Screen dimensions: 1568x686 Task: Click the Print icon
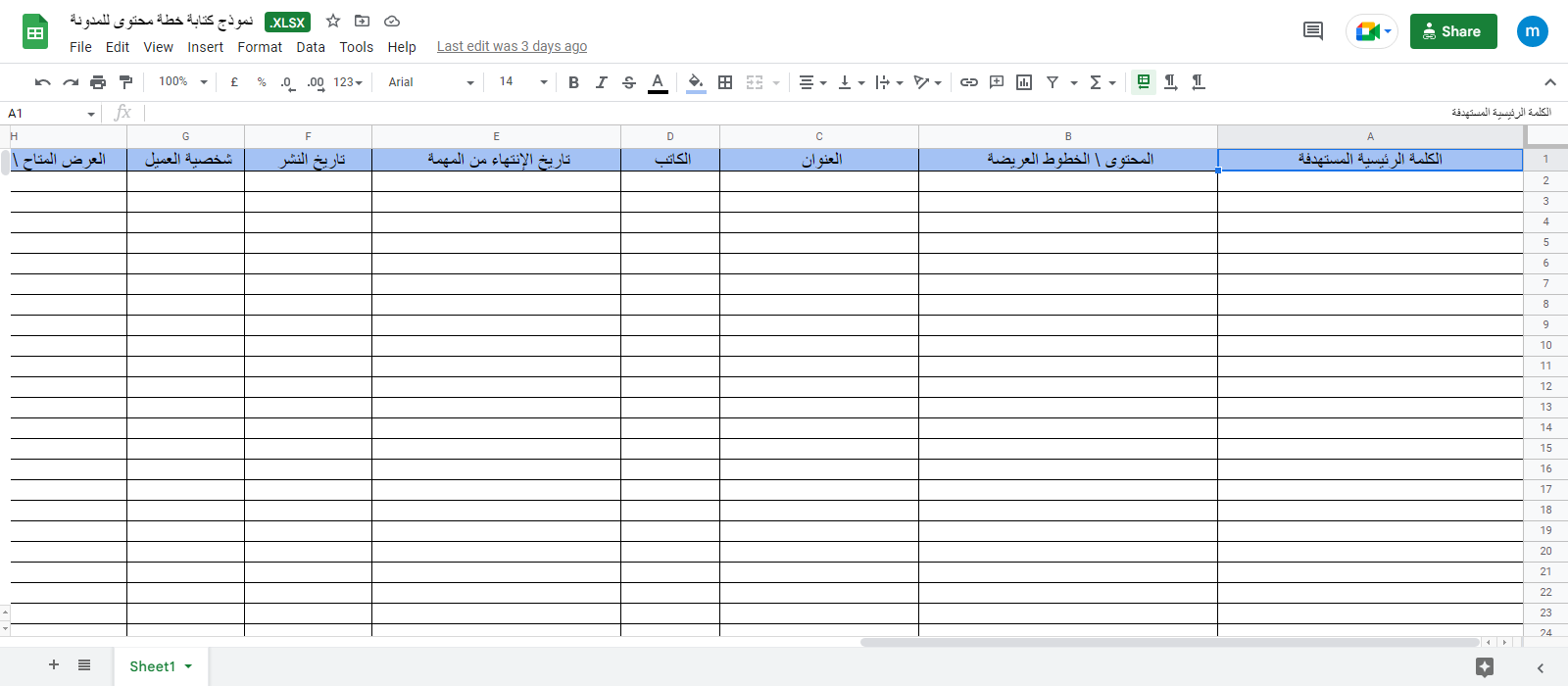coord(98,82)
